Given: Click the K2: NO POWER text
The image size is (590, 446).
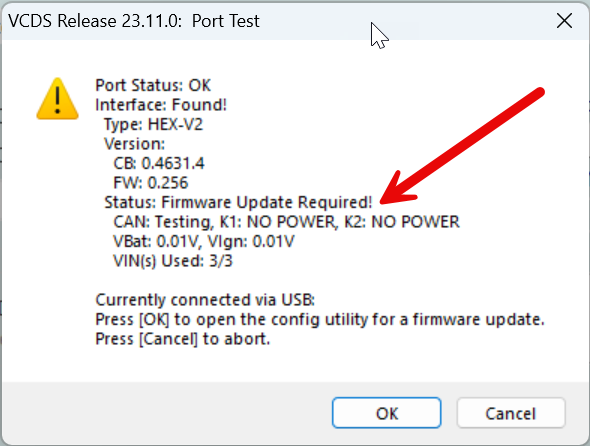Looking at the screenshot, I should click(x=402, y=222).
